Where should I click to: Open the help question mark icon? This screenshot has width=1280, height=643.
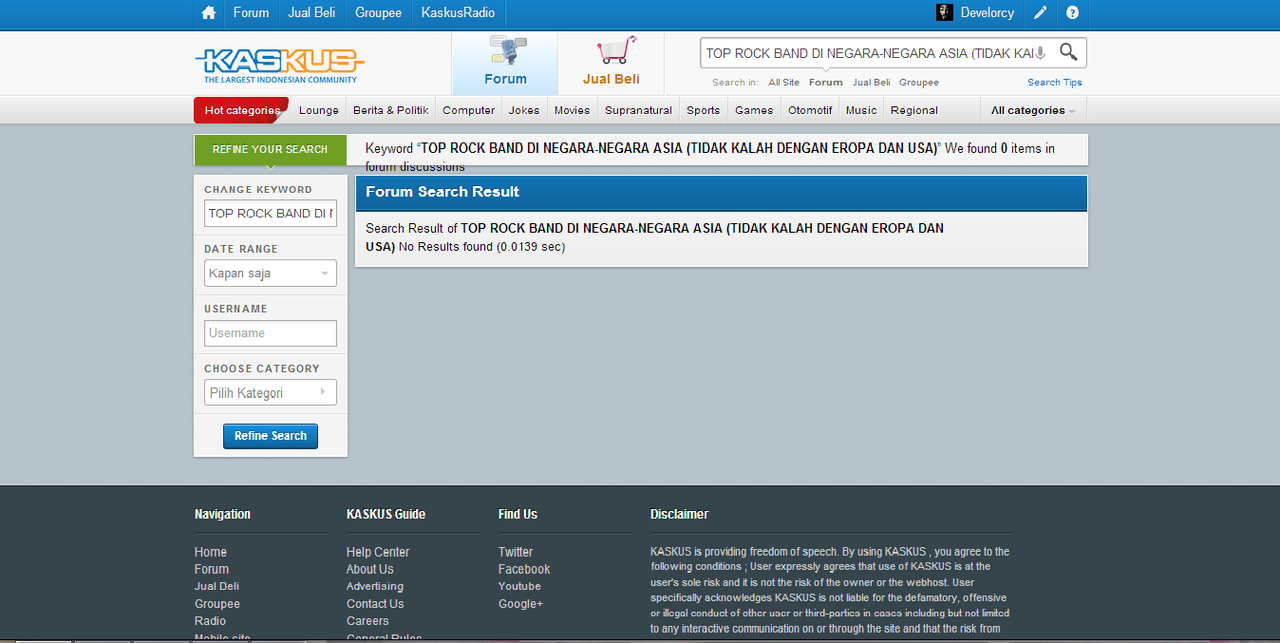(1072, 13)
